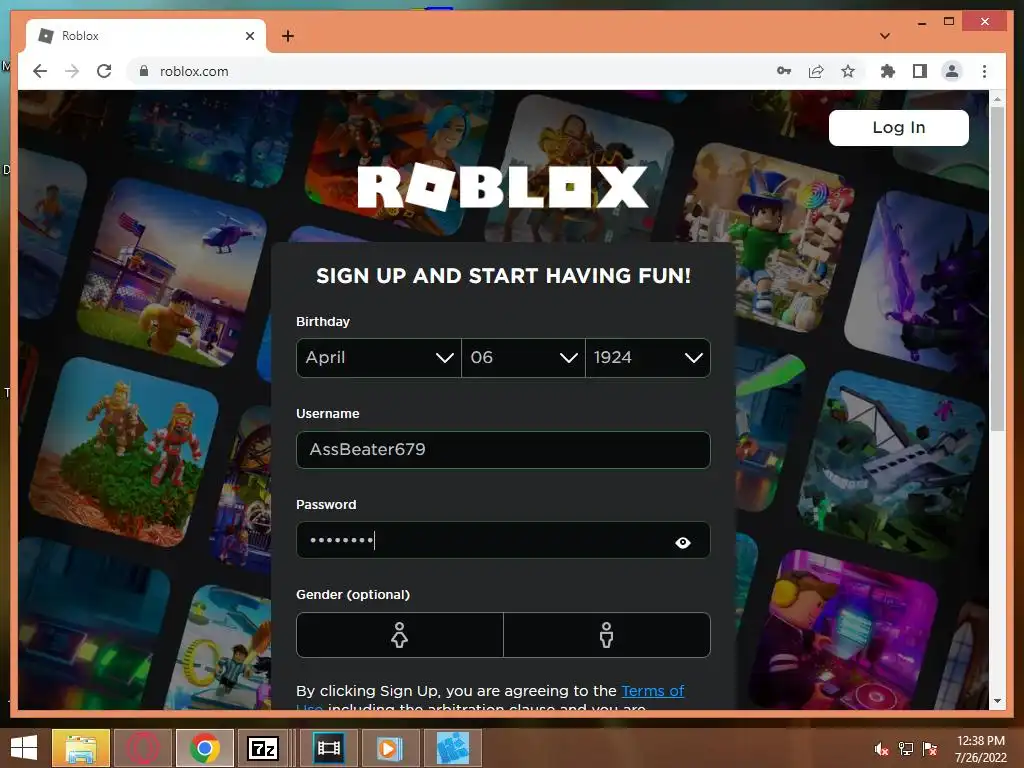Click the padlock site info icon
The width and height of the screenshot is (1024, 768).
pos(144,71)
